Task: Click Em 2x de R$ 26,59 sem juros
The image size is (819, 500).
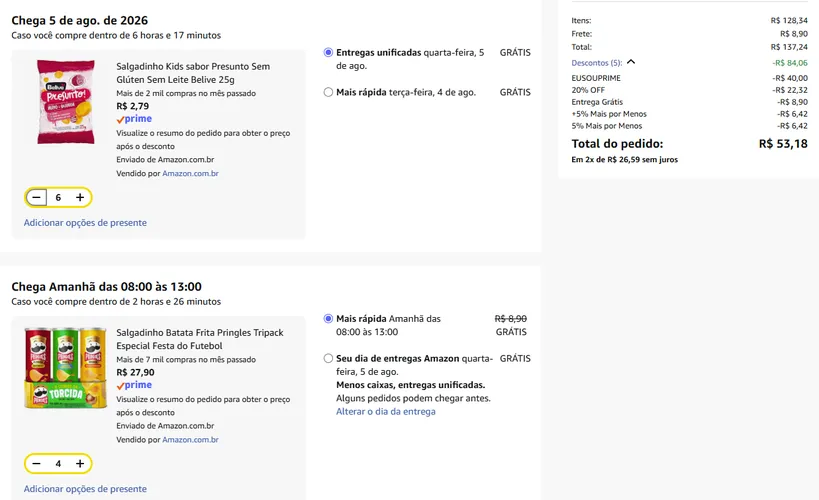Action: pyautogui.click(x=625, y=160)
